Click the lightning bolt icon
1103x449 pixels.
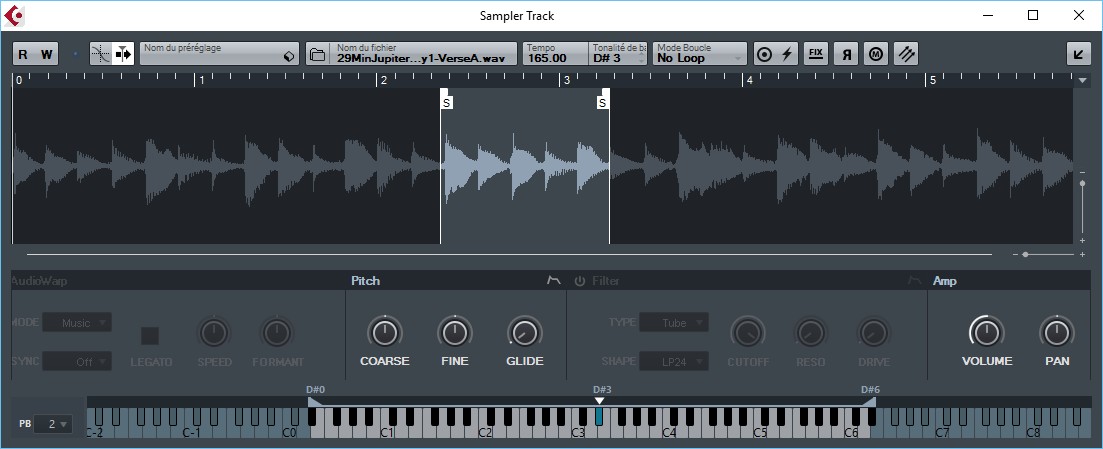tap(786, 54)
